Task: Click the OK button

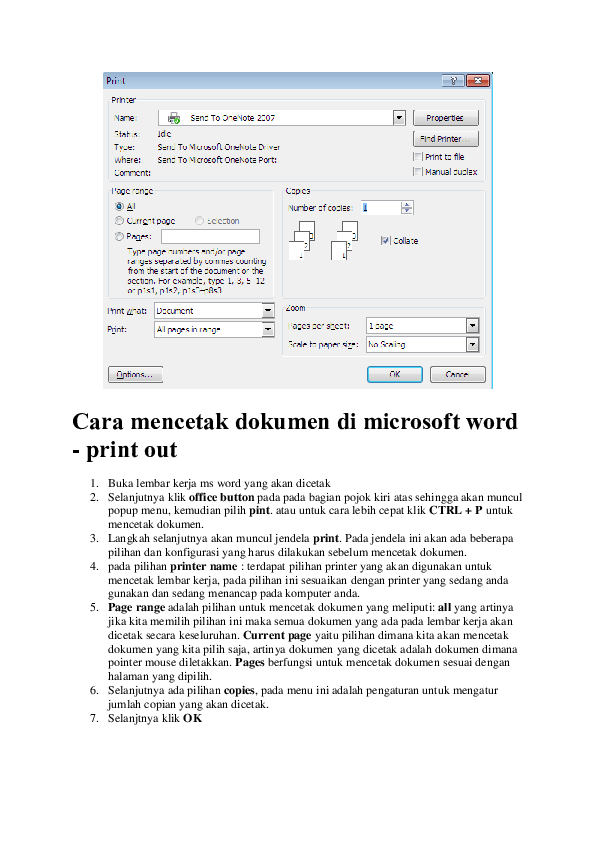Action: coord(395,374)
